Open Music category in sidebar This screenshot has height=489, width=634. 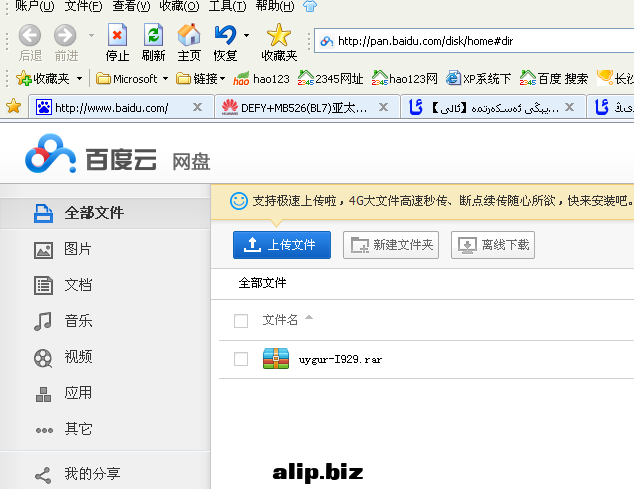[x=77, y=321]
